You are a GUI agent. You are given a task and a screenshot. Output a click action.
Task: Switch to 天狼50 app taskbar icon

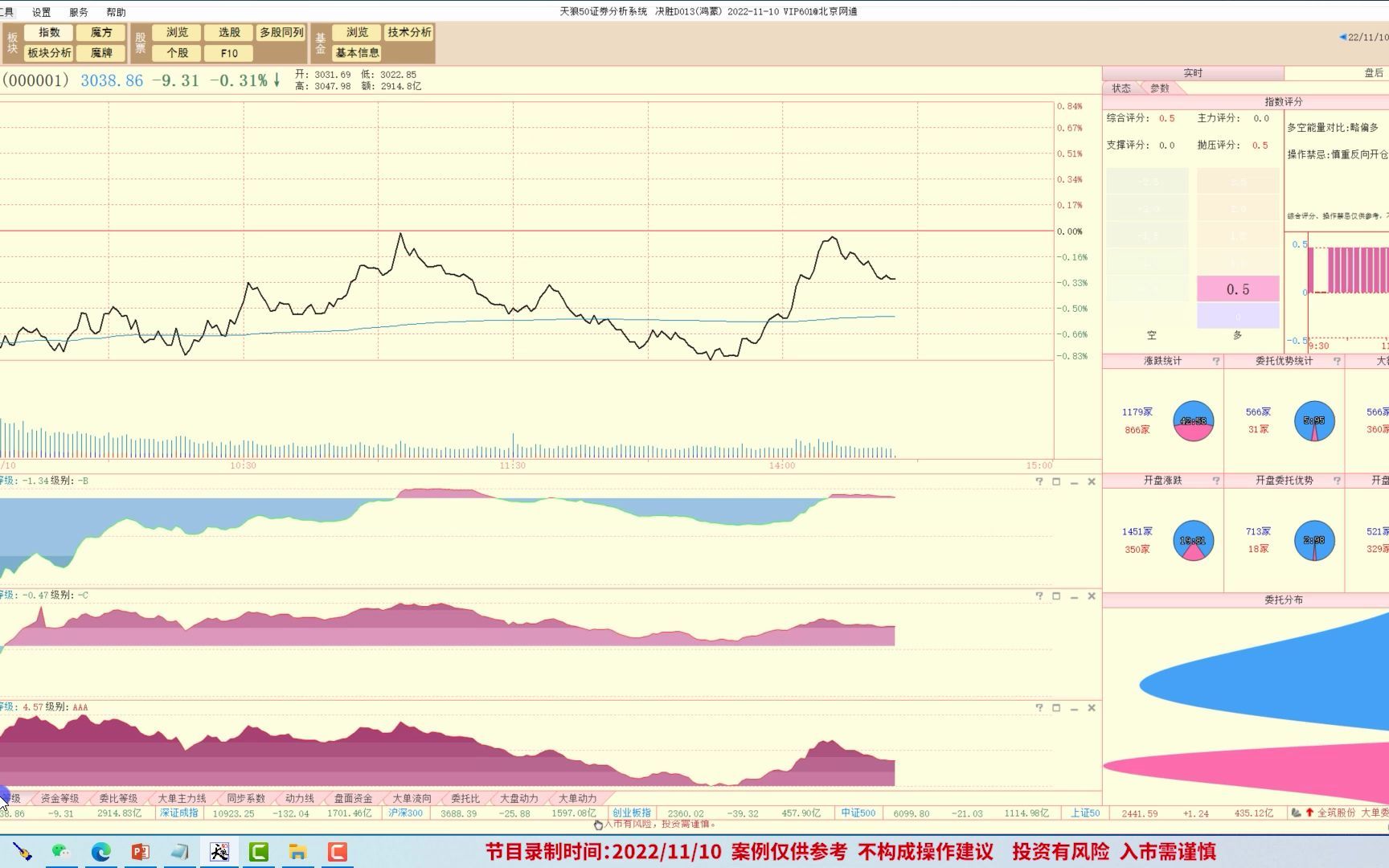219,852
